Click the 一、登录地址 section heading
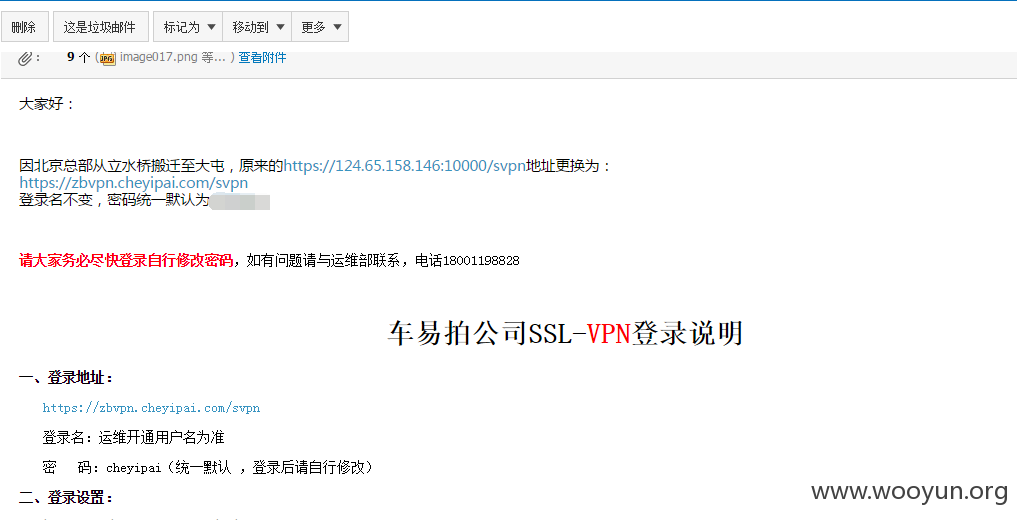The height and width of the screenshot is (520, 1017). coord(66,378)
